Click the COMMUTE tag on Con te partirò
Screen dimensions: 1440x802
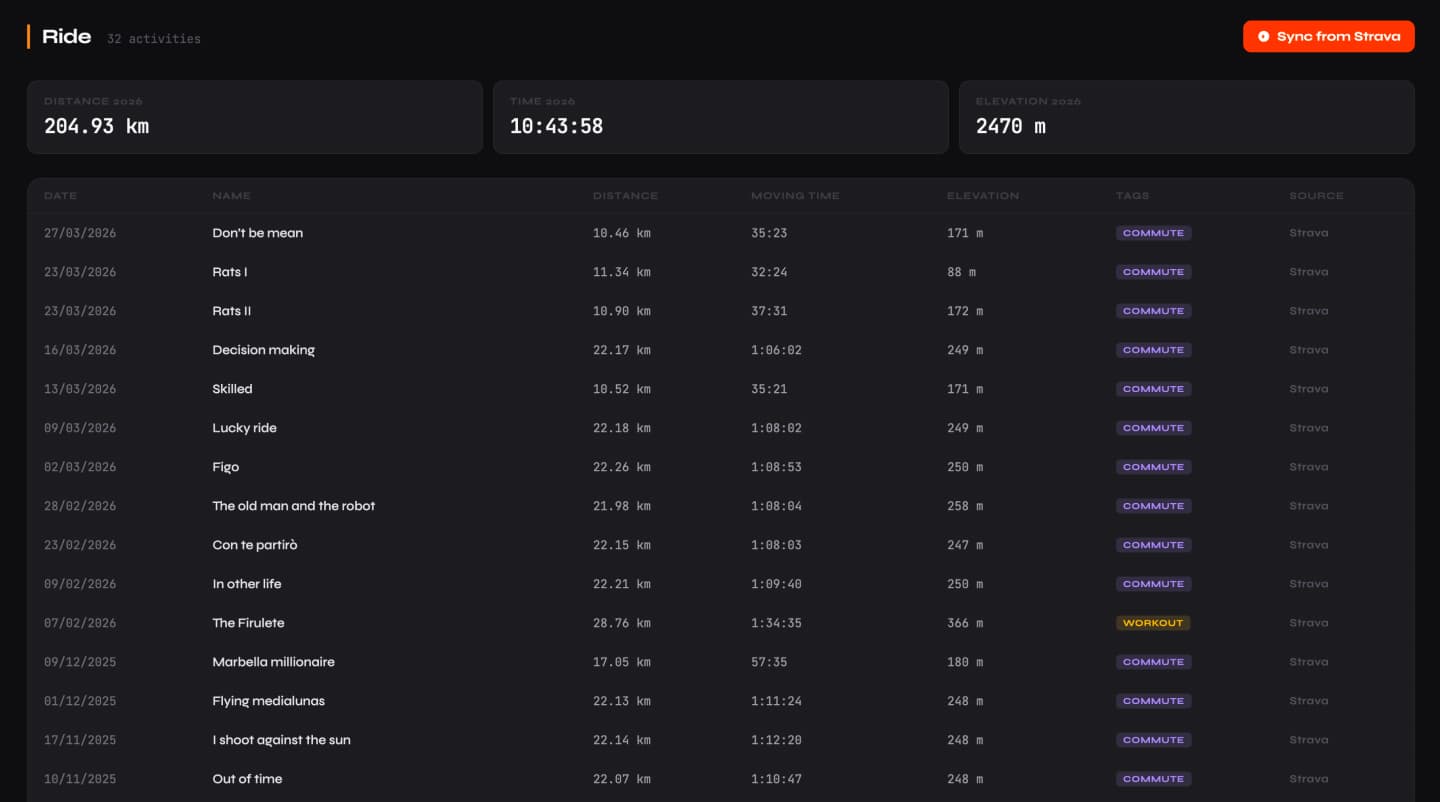1153,545
